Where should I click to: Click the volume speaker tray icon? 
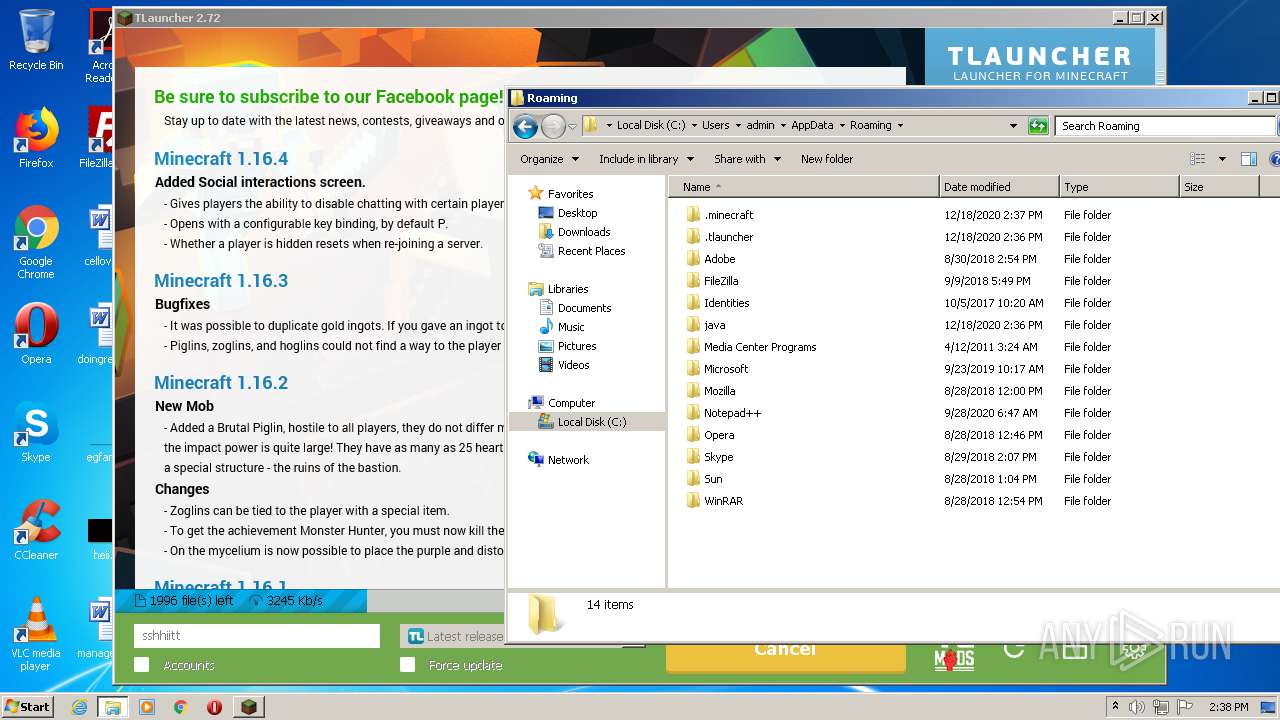[1137, 707]
